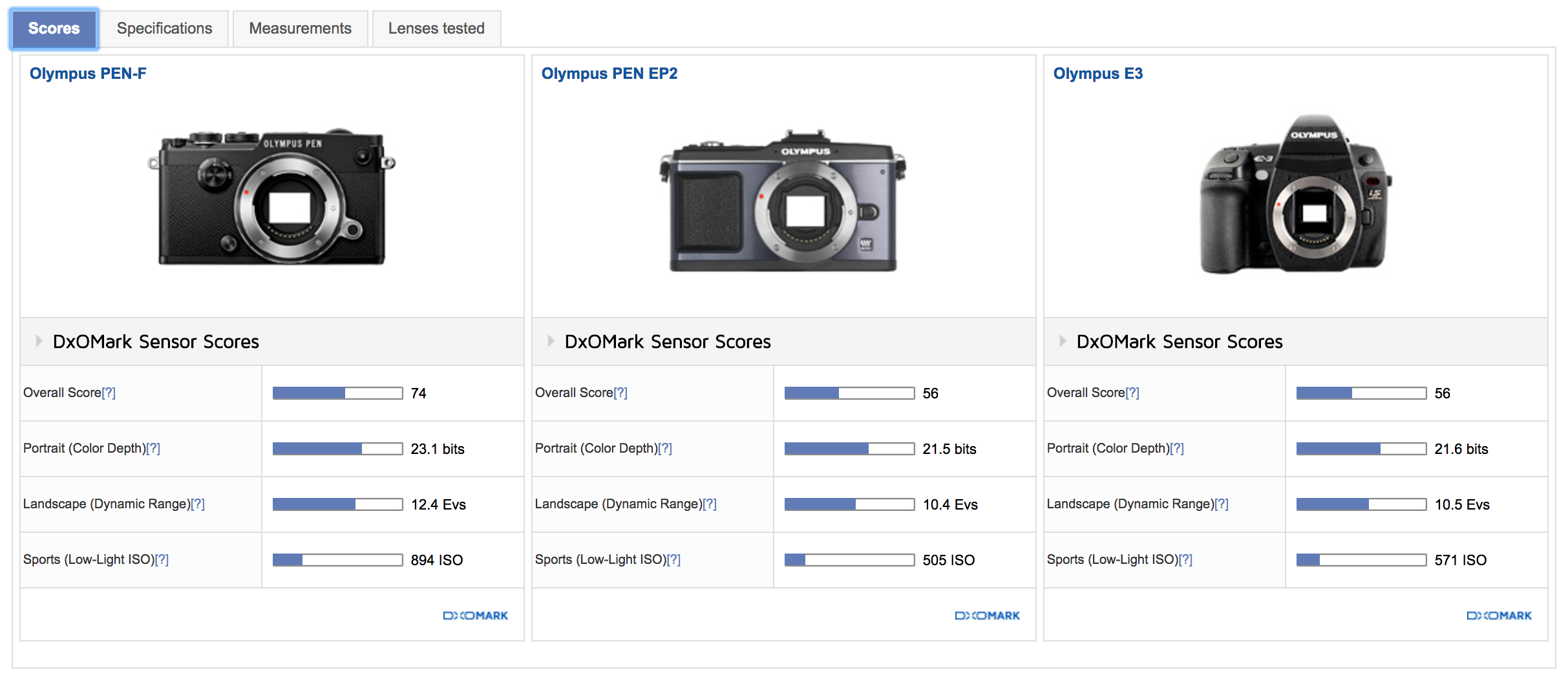The width and height of the screenshot is (1568, 679).
Task: Click Olympus E3 color depth bar 21.6 bits
Action: [x=1362, y=449]
